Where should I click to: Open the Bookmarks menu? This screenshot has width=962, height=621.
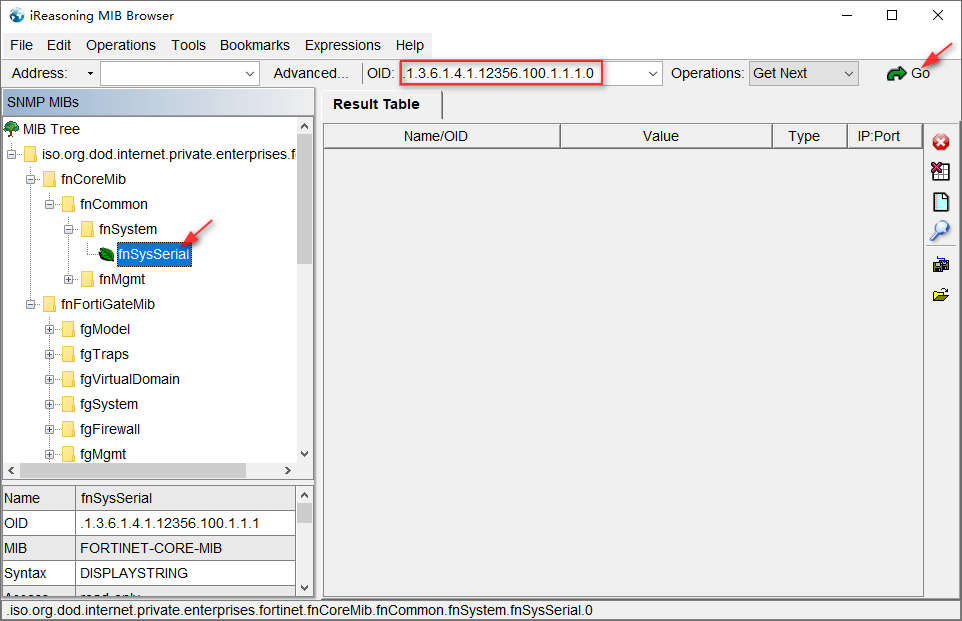point(254,45)
